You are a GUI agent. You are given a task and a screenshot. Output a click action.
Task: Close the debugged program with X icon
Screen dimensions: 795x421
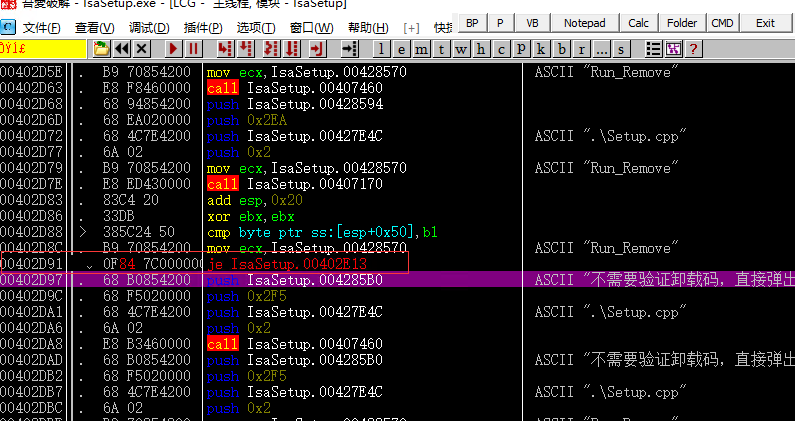pyautogui.click(x=141, y=49)
